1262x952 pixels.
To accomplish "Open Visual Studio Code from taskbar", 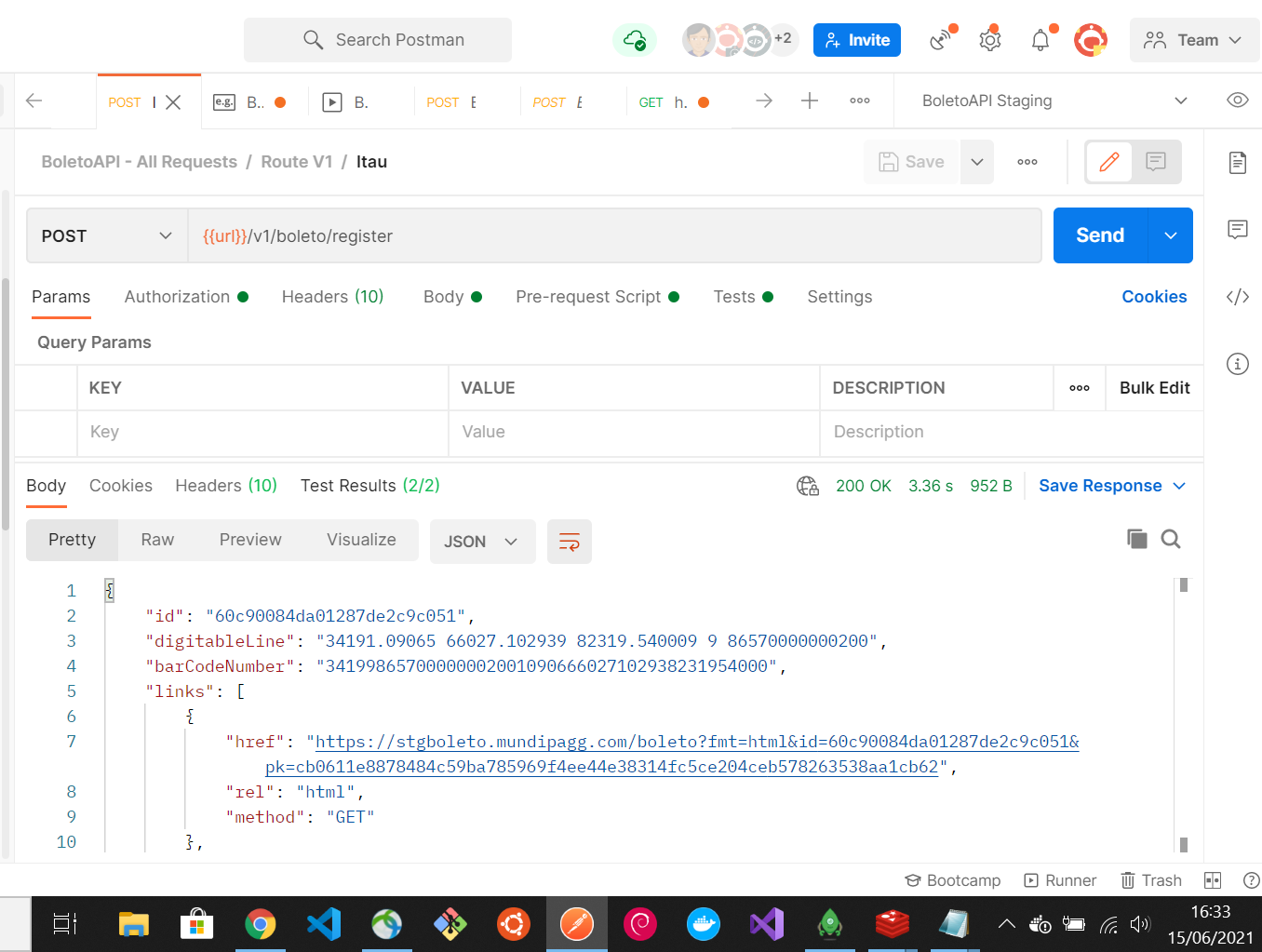I will [324, 924].
